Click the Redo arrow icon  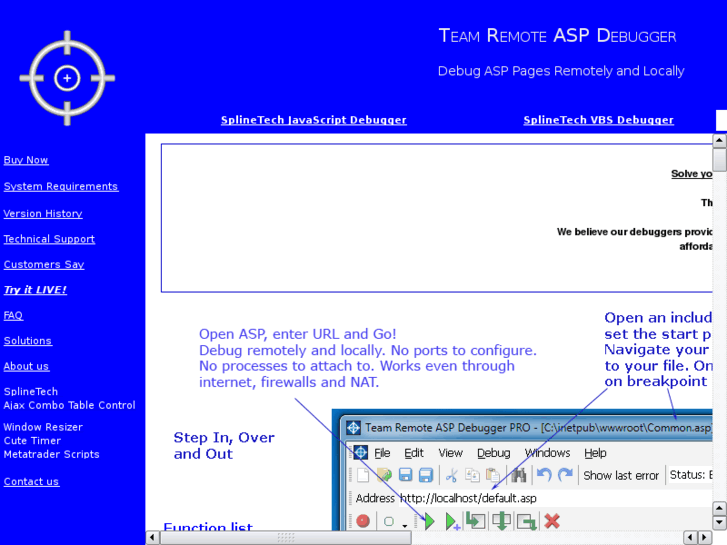(x=565, y=475)
